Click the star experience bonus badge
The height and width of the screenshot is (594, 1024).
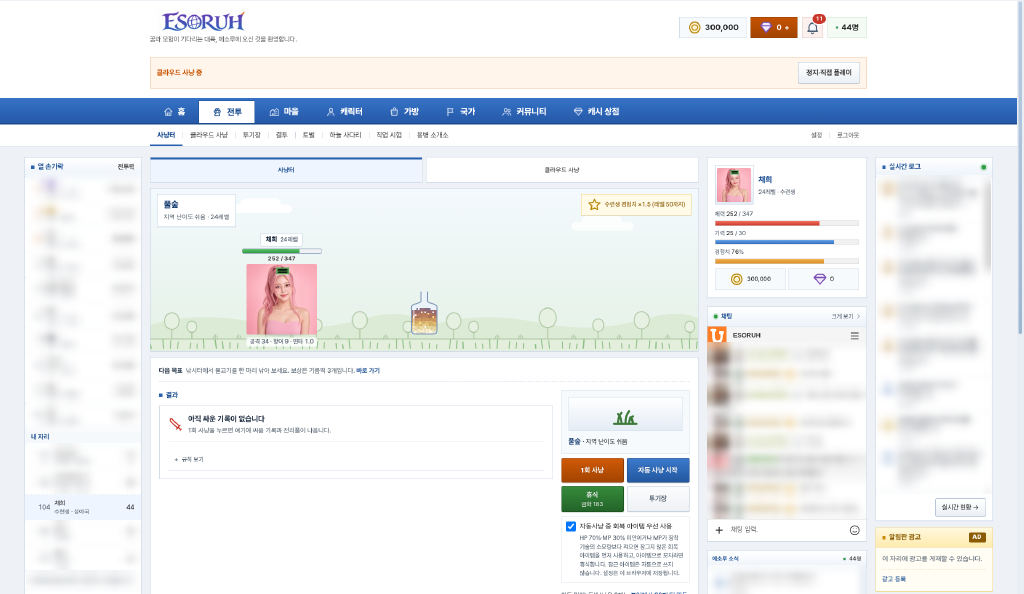tap(636, 204)
